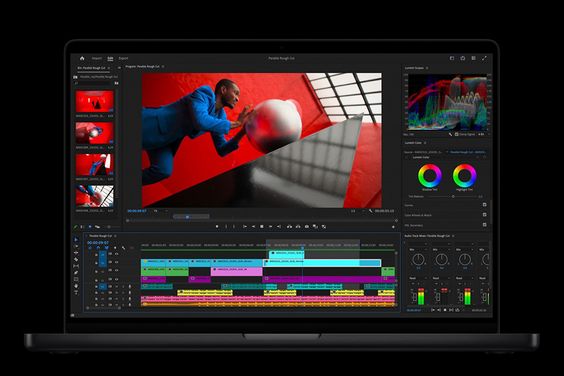
Task: Mute the first audio track
Action: [x=117, y=287]
